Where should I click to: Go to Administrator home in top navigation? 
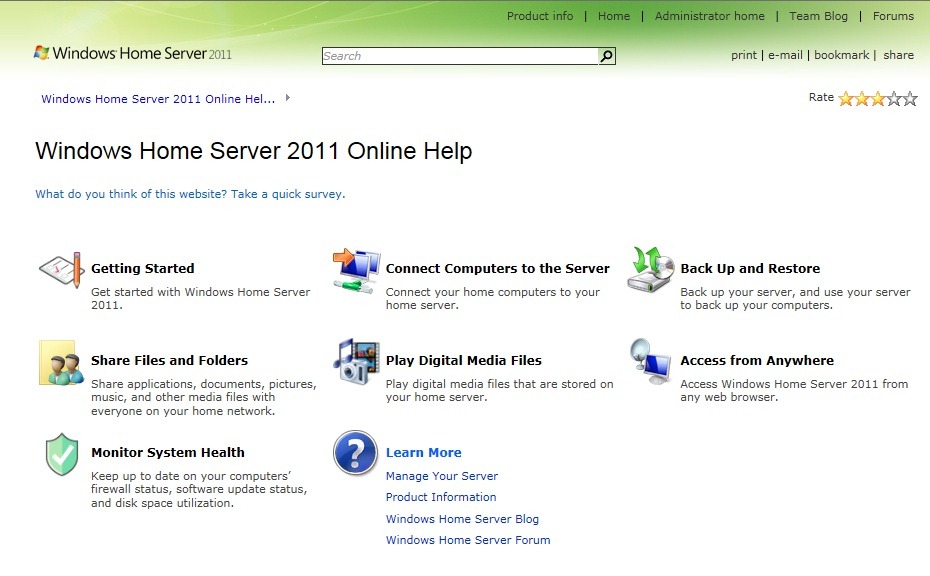(x=709, y=16)
